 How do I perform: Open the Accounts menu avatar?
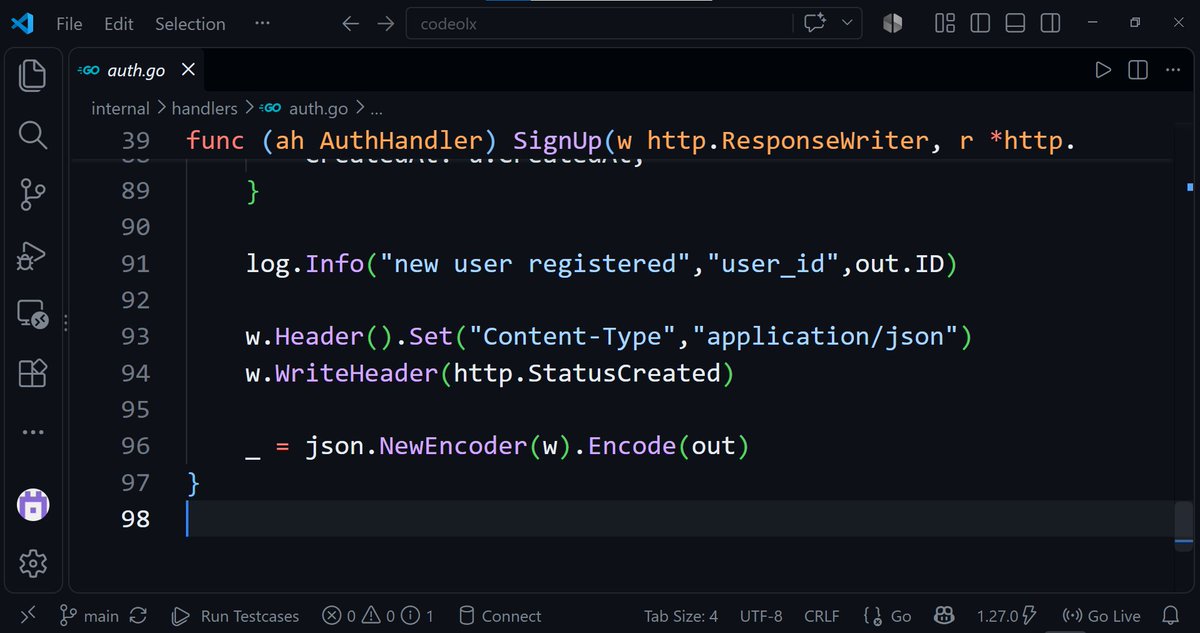click(33, 504)
